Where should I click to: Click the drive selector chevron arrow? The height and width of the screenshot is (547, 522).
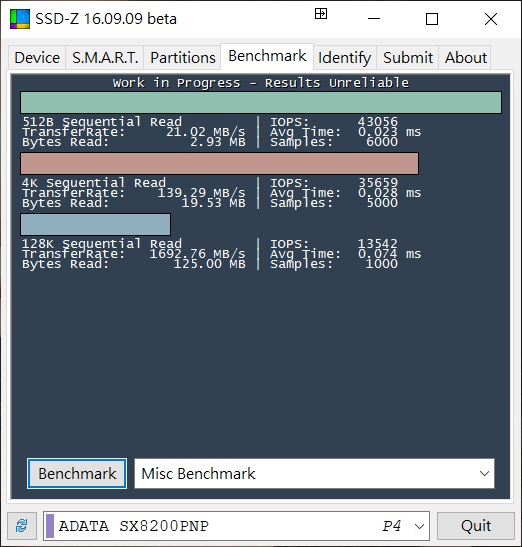[x=419, y=526]
